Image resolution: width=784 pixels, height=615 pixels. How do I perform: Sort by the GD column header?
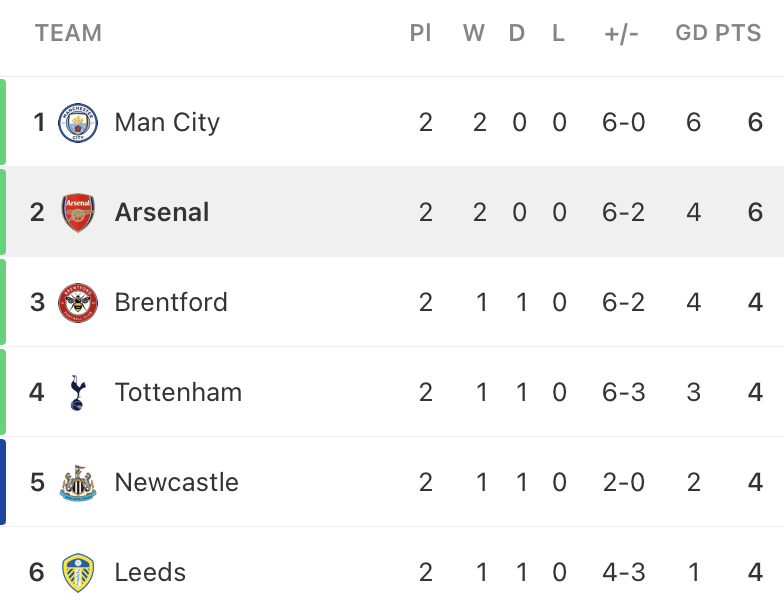coord(692,34)
